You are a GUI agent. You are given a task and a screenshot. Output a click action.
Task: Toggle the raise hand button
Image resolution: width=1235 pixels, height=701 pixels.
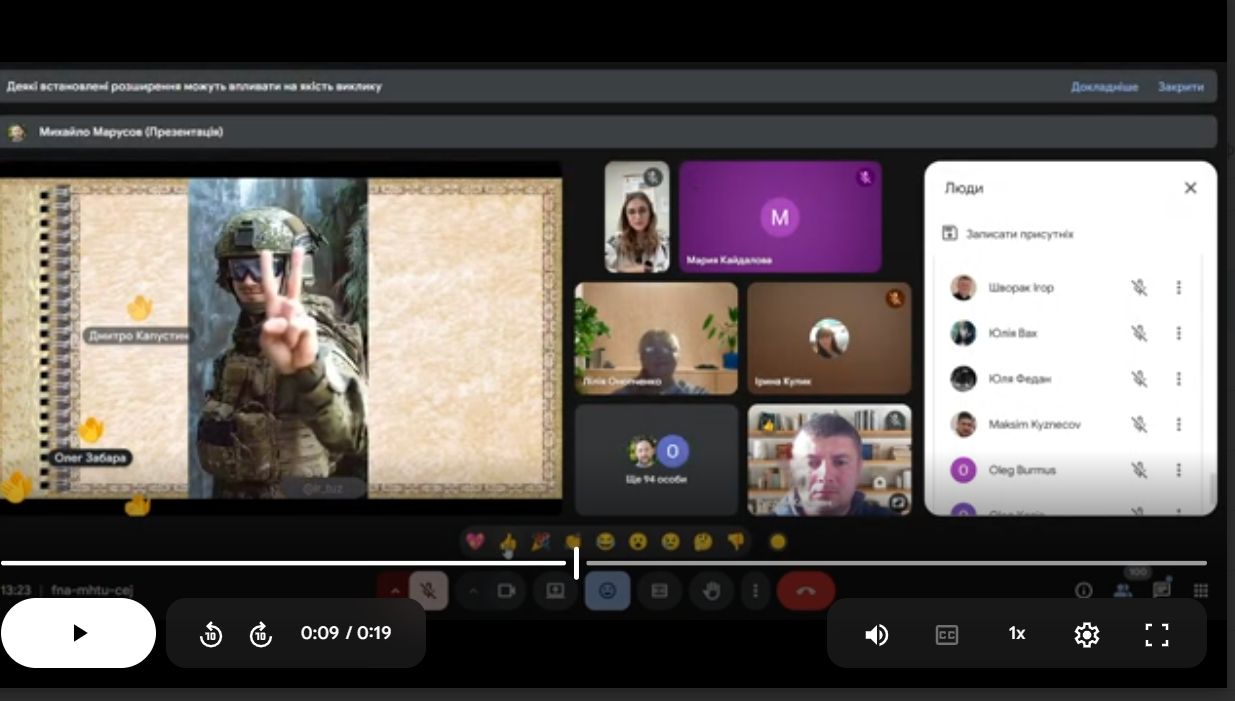pos(711,591)
